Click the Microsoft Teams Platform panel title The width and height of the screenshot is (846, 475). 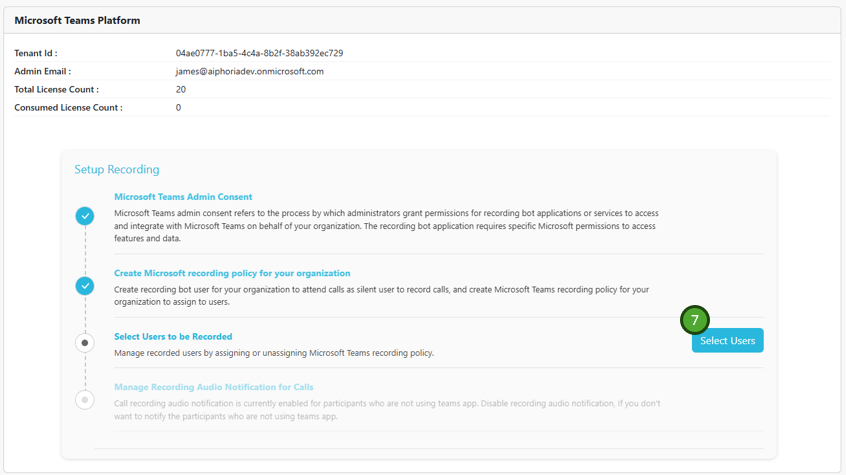tap(77, 21)
